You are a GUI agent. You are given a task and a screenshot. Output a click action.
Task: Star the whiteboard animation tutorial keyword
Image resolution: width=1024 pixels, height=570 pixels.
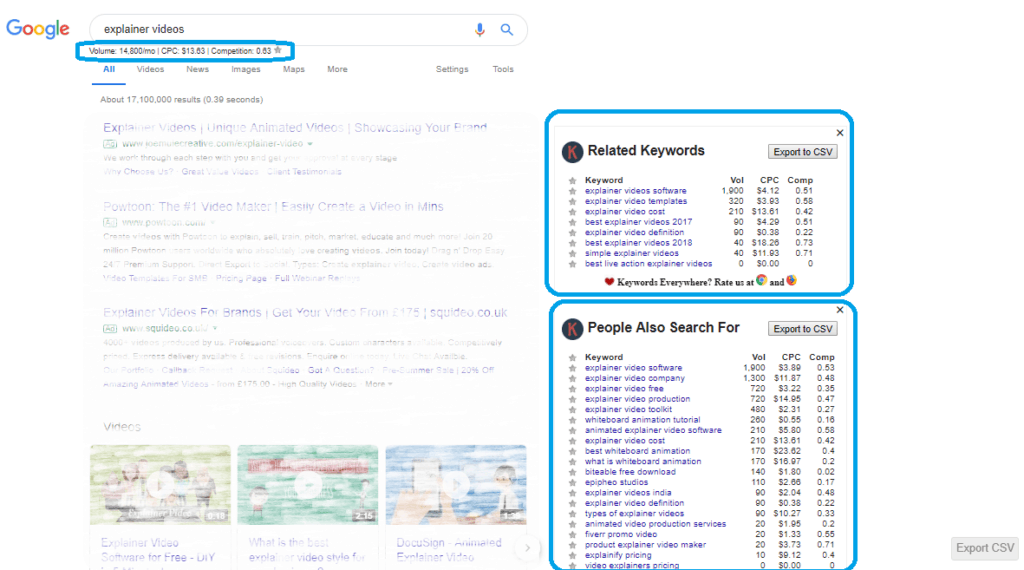[x=573, y=420]
